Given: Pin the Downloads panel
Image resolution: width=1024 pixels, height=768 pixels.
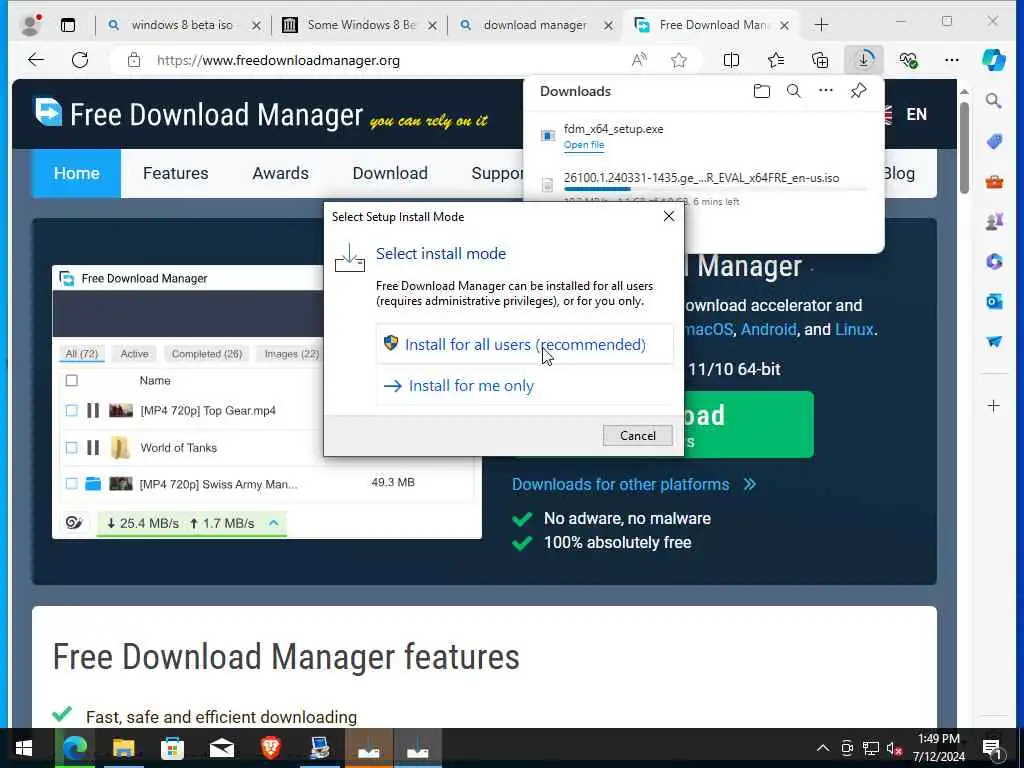Looking at the screenshot, I should [x=858, y=91].
